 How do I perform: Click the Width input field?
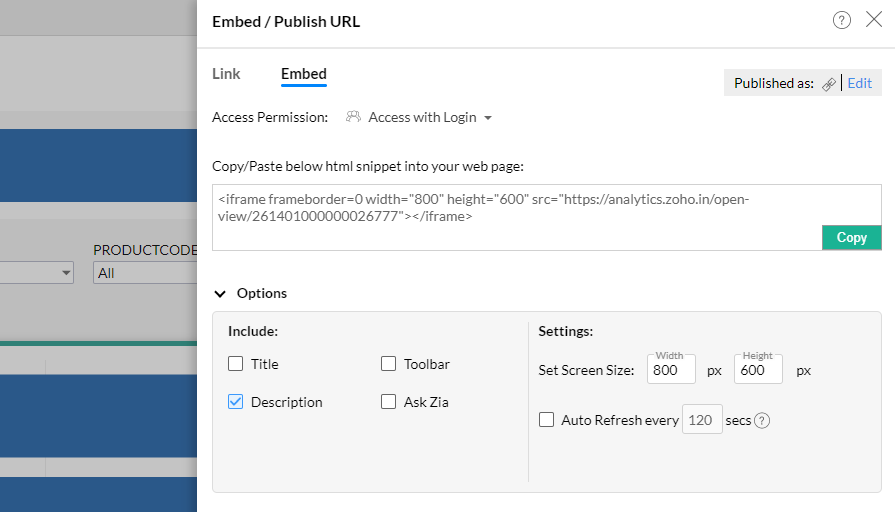click(671, 370)
